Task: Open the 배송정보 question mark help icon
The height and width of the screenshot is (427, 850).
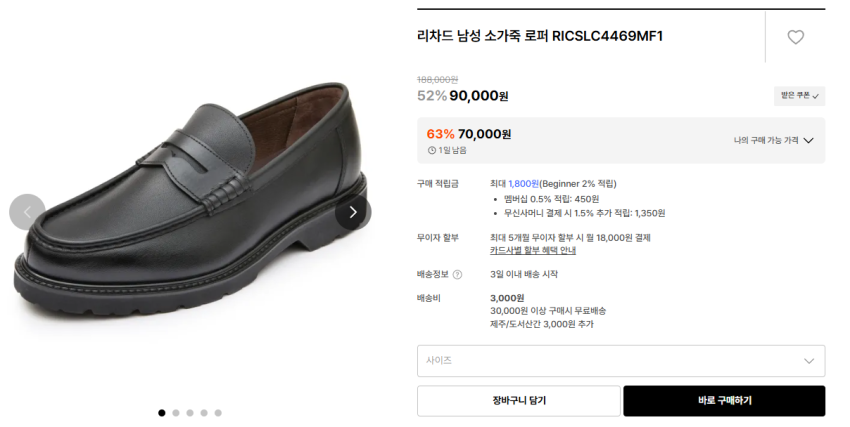Action: [x=458, y=275]
